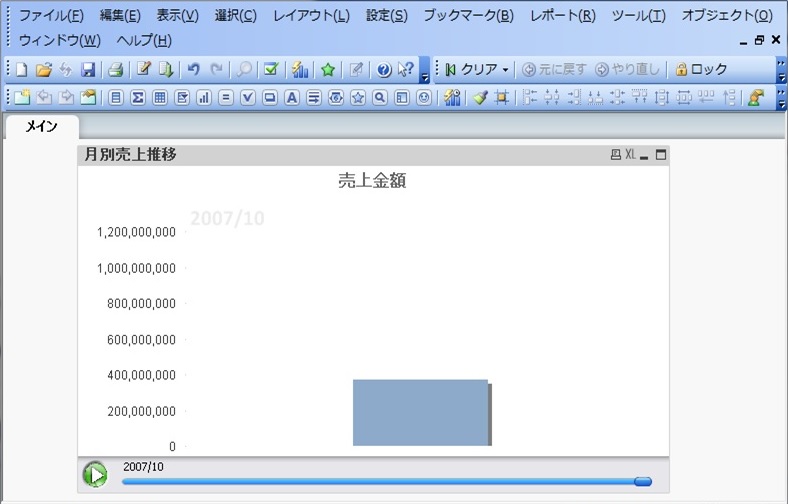The width and height of the screenshot is (788, 504).
Task: Switch to the メイン sheet tab
Action: [x=42, y=127]
